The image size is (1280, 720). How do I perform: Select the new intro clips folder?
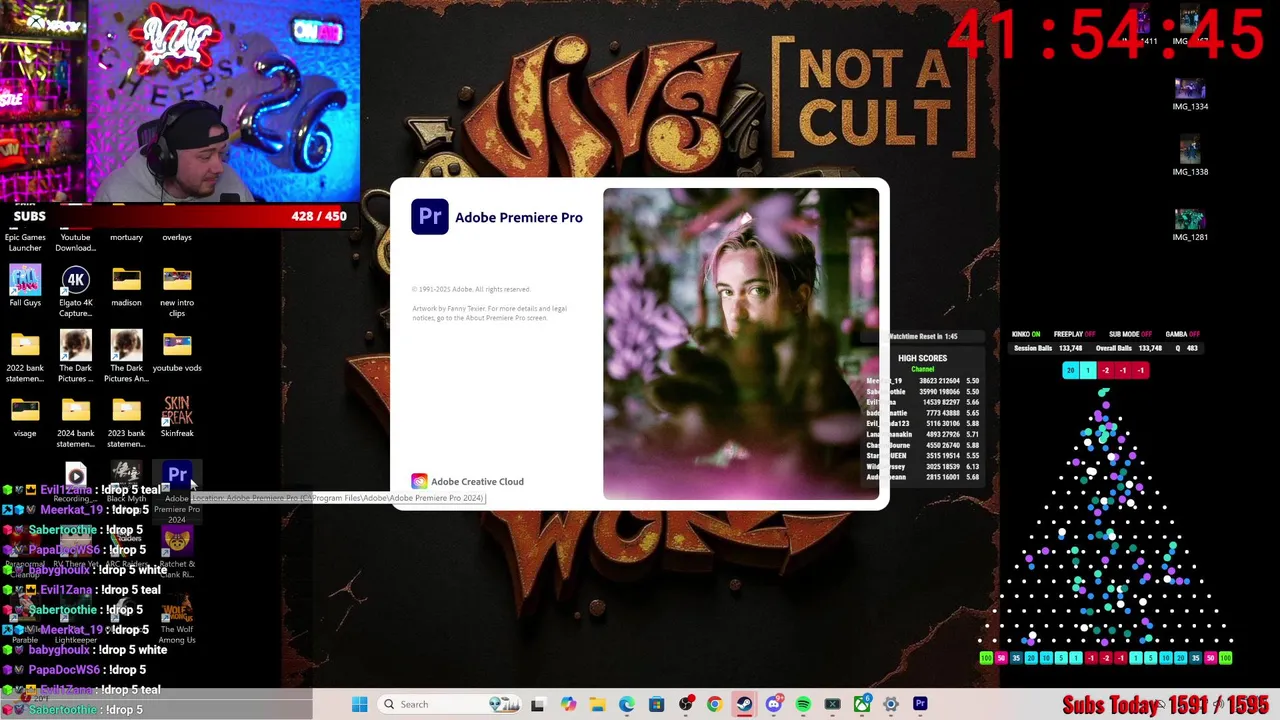[x=177, y=291]
